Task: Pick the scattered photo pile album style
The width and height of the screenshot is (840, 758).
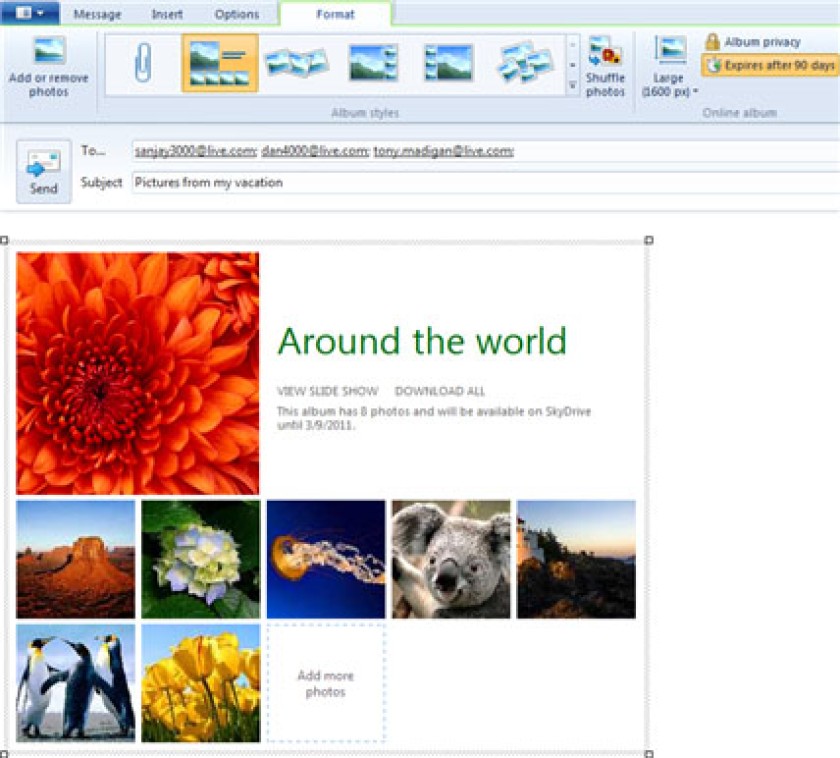Action: tap(525, 63)
